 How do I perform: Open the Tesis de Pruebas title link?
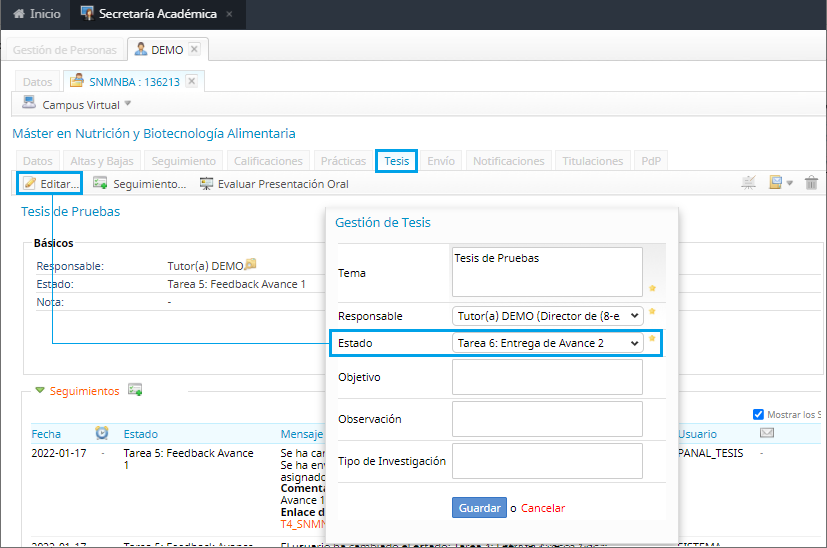click(x=71, y=211)
